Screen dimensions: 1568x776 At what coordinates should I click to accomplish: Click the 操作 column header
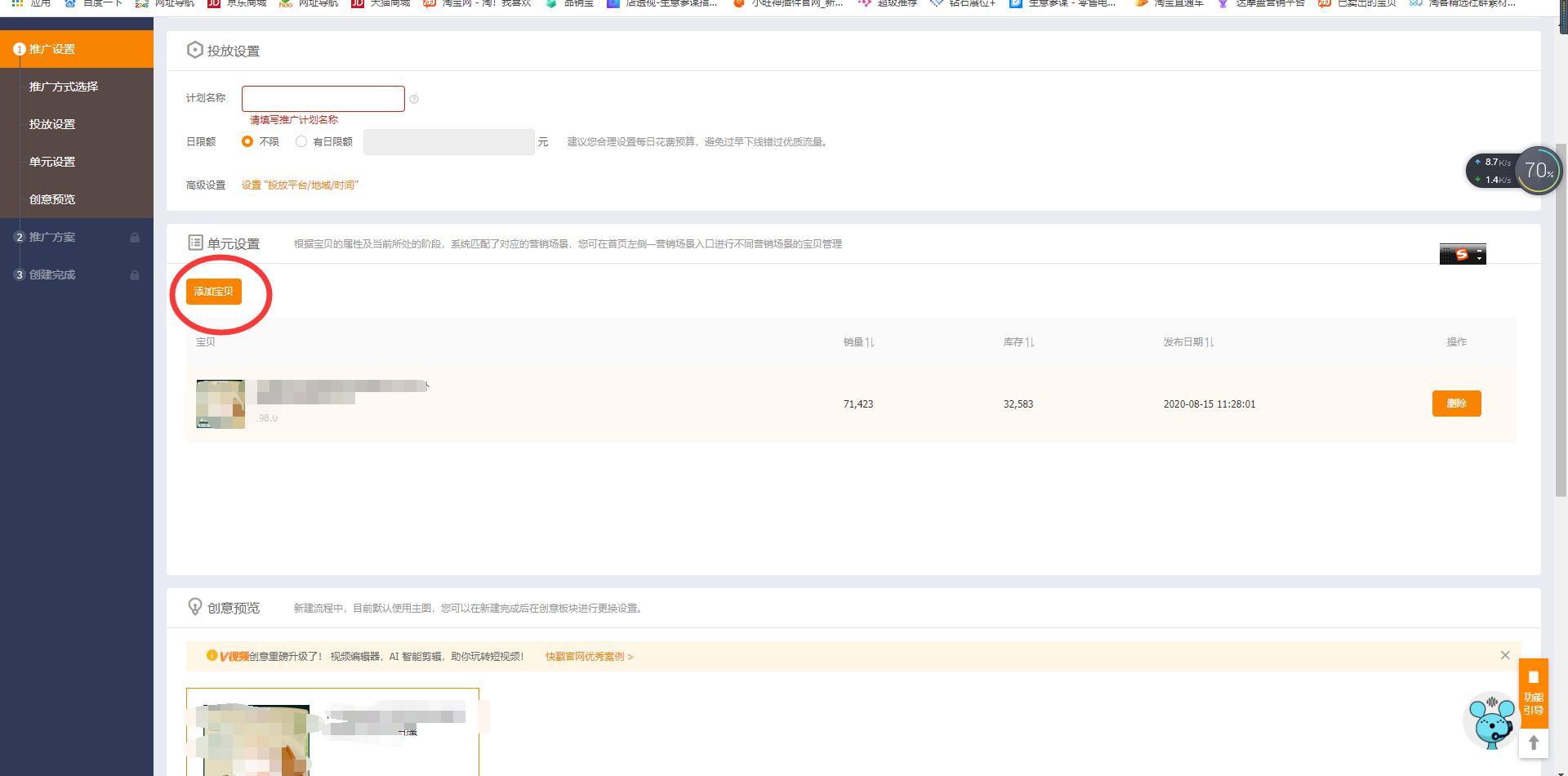1457,342
